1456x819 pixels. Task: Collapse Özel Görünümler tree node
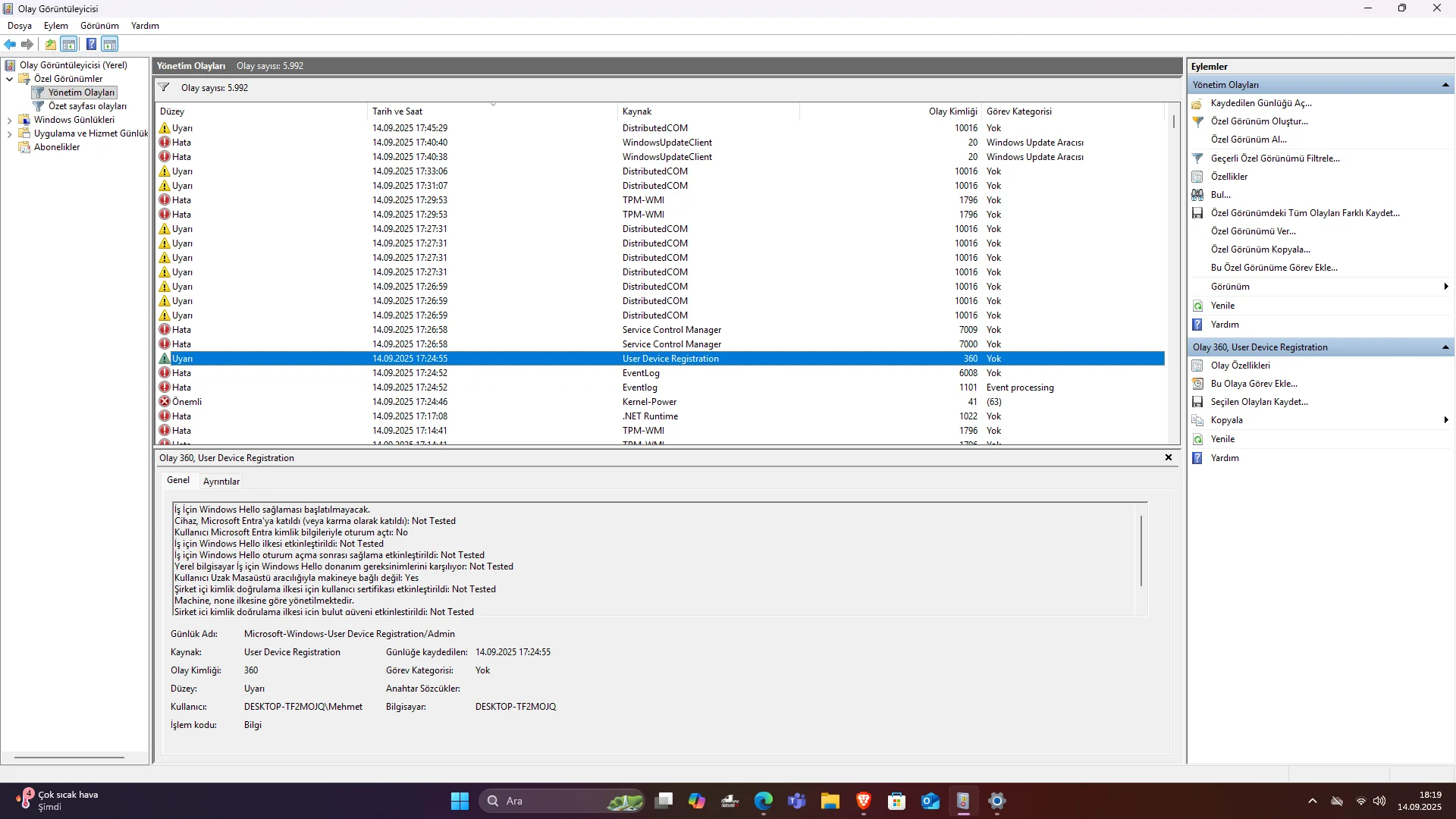pyautogui.click(x=9, y=79)
